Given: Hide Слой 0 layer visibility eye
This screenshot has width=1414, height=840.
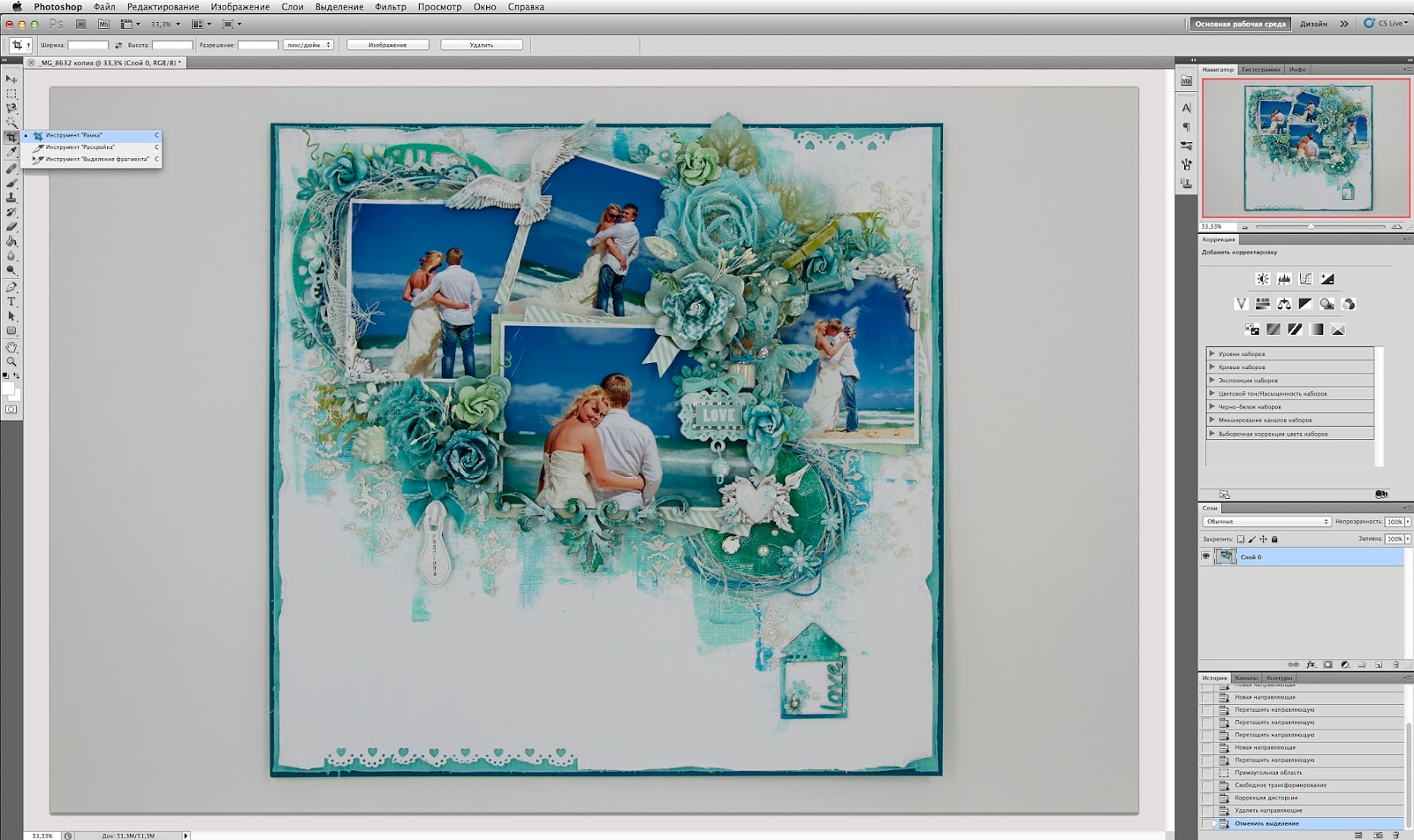Looking at the screenshot, I should pyautogui.click(x=1205, y=556).
